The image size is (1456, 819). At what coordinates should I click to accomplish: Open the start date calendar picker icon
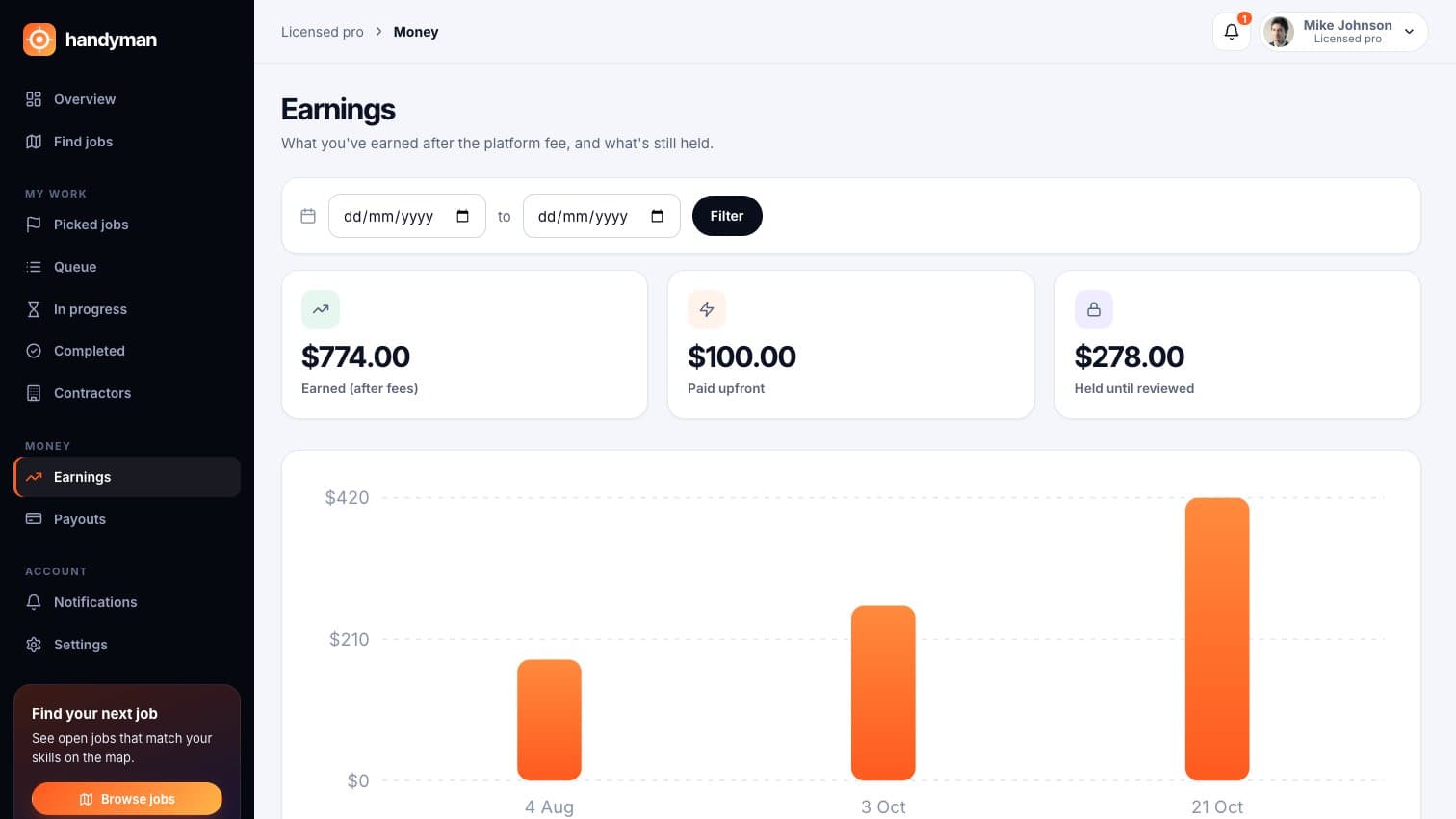pyautogui.click(x=463, y=216)
